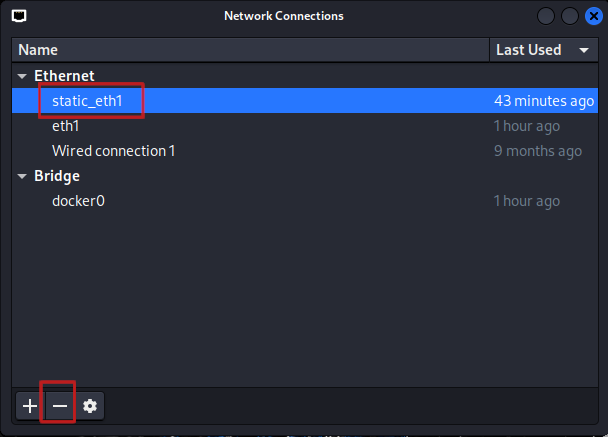Collapse the Ethernet group

pos(22,76)
